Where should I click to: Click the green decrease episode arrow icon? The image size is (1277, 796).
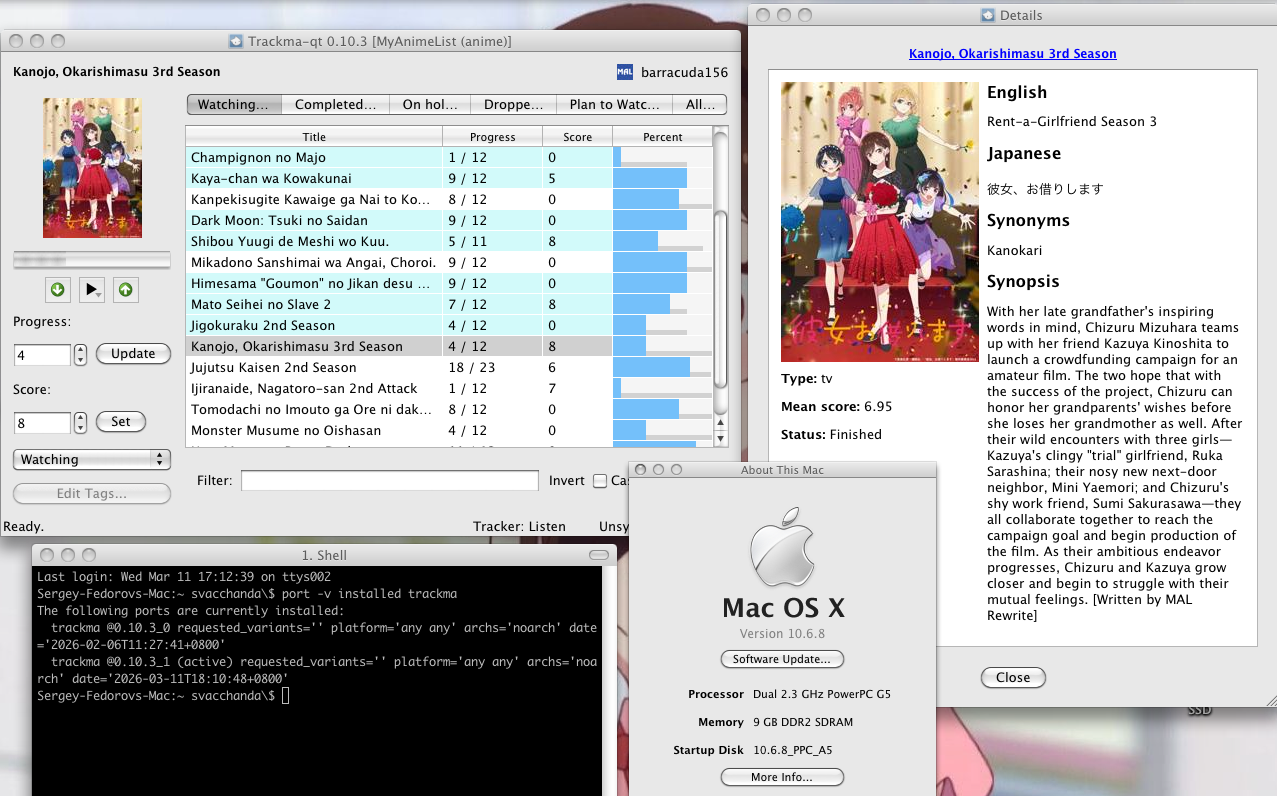[x=58, y=290]
